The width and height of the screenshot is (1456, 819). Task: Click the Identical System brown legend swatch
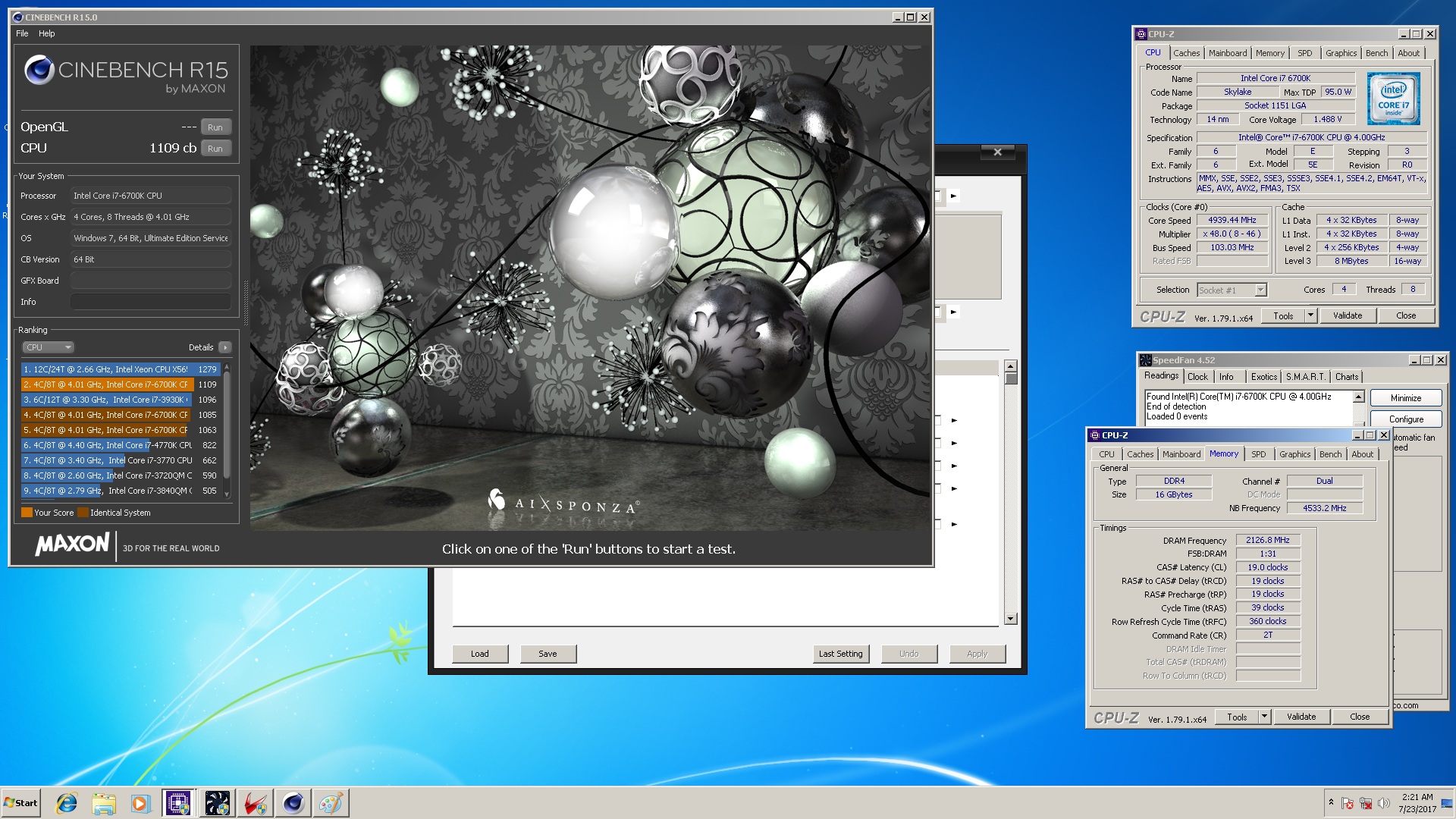(x=83, y=513)
